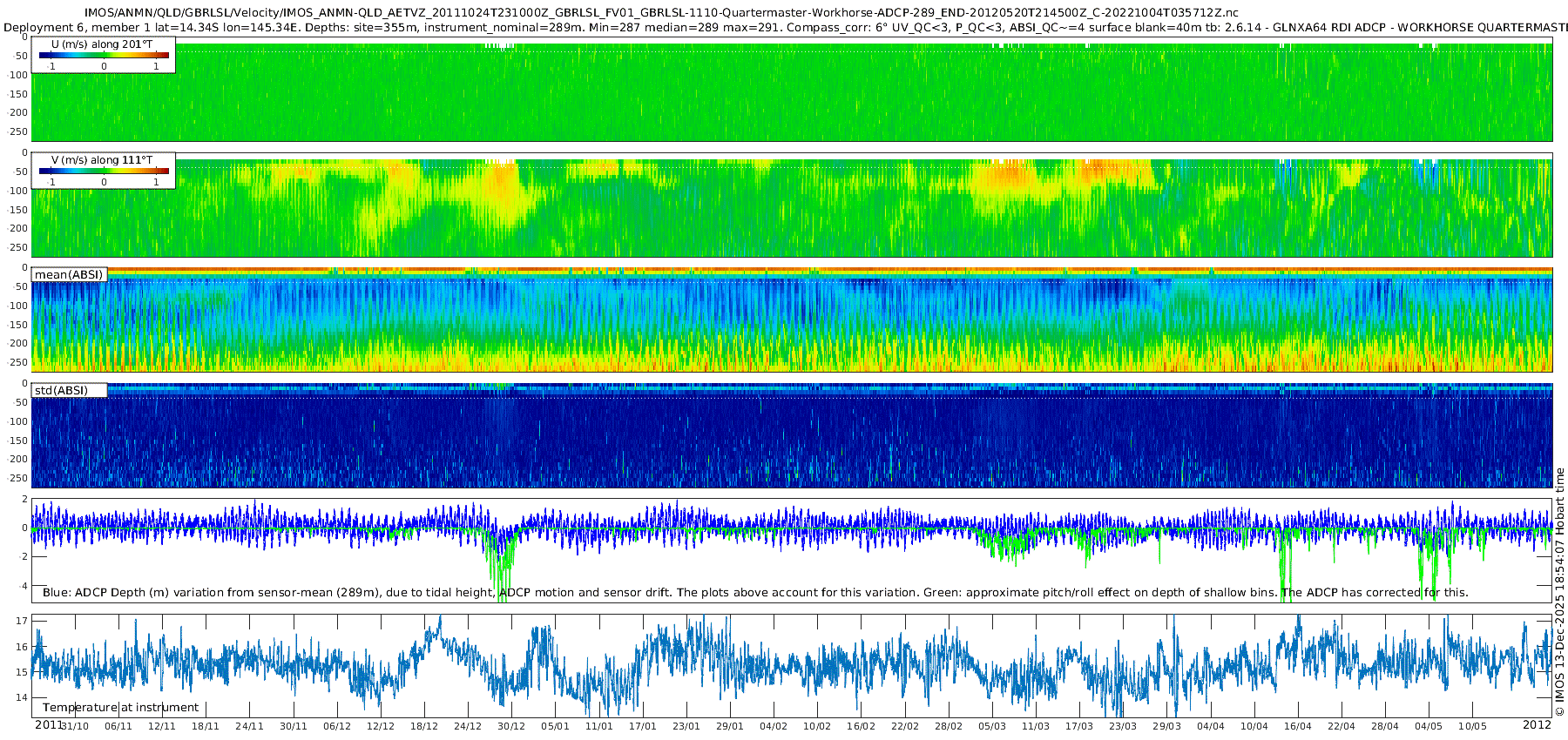
Task: Click the 10/05 date tick
Action: 1472,726
